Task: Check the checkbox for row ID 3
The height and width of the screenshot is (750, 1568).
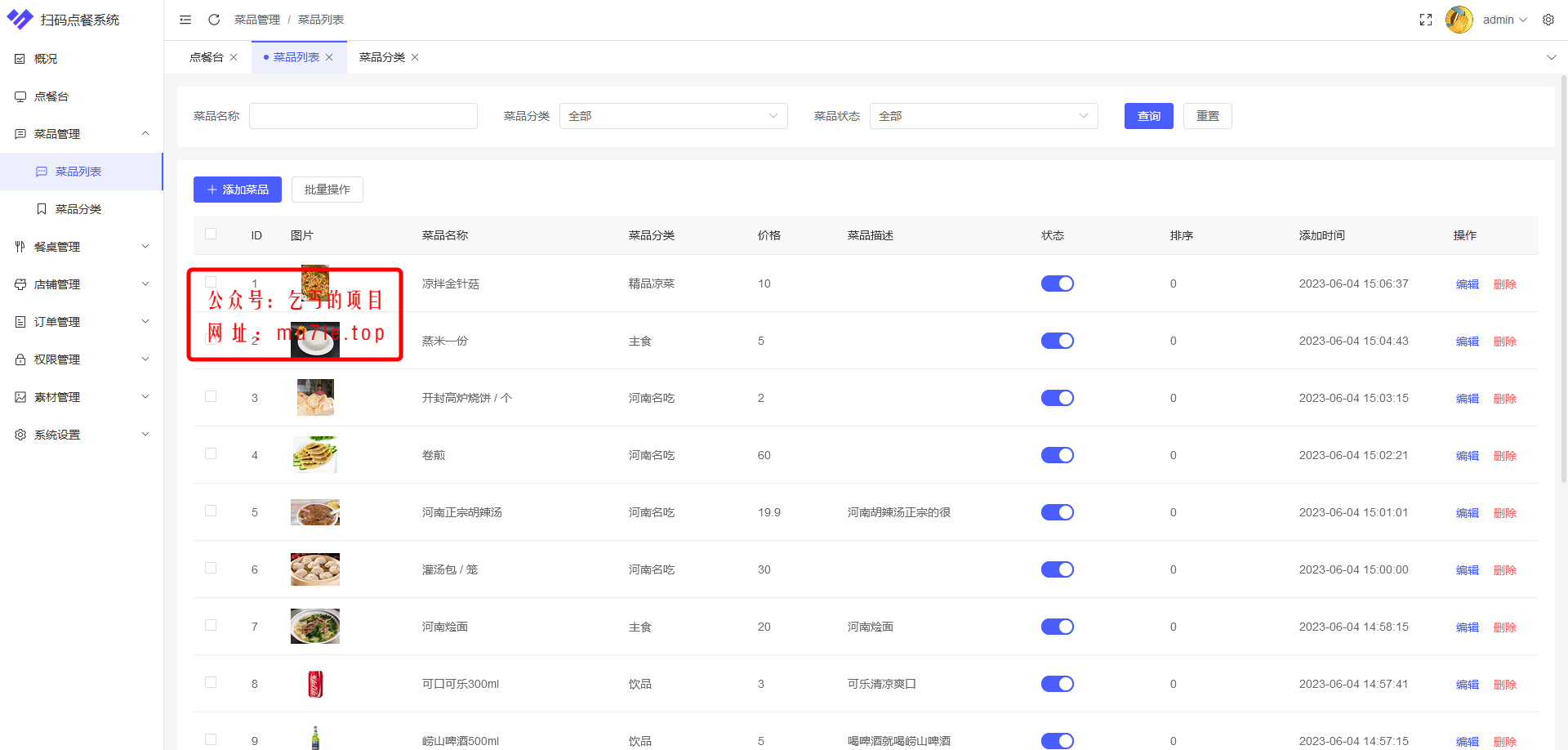Action: (211, 396)
